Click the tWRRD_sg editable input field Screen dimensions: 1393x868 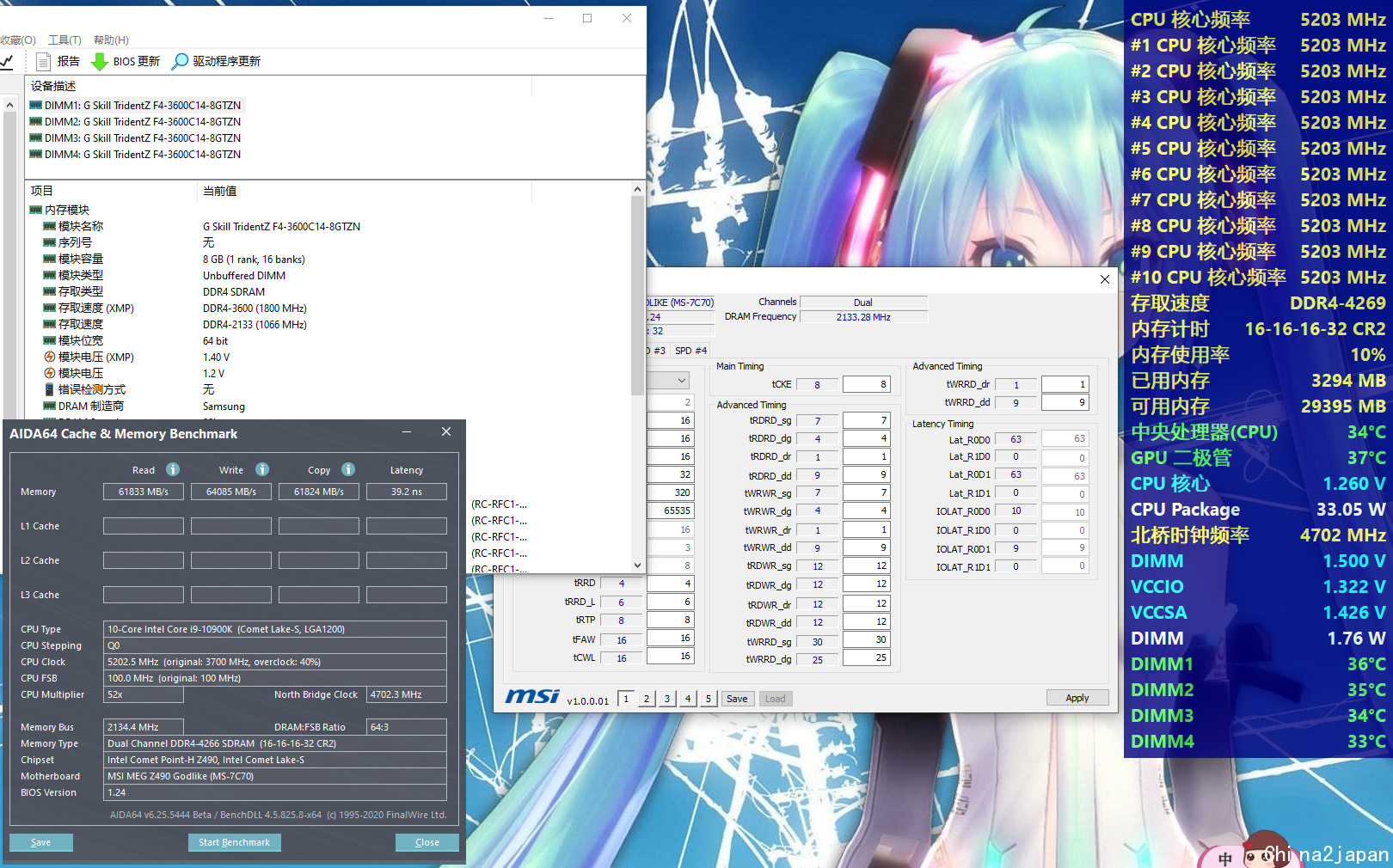(x=866, y=639)
